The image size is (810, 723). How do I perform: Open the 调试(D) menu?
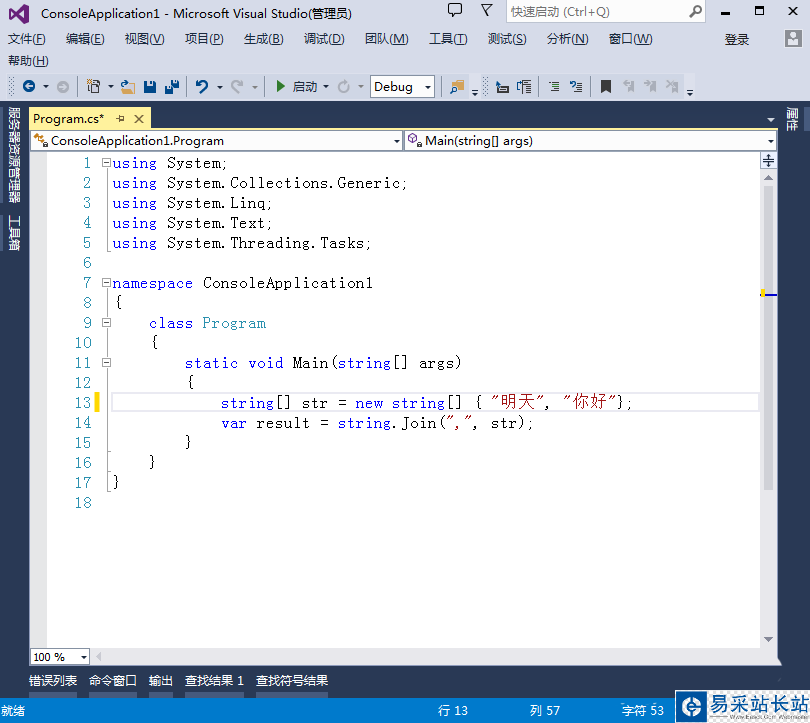coord(324,39)
